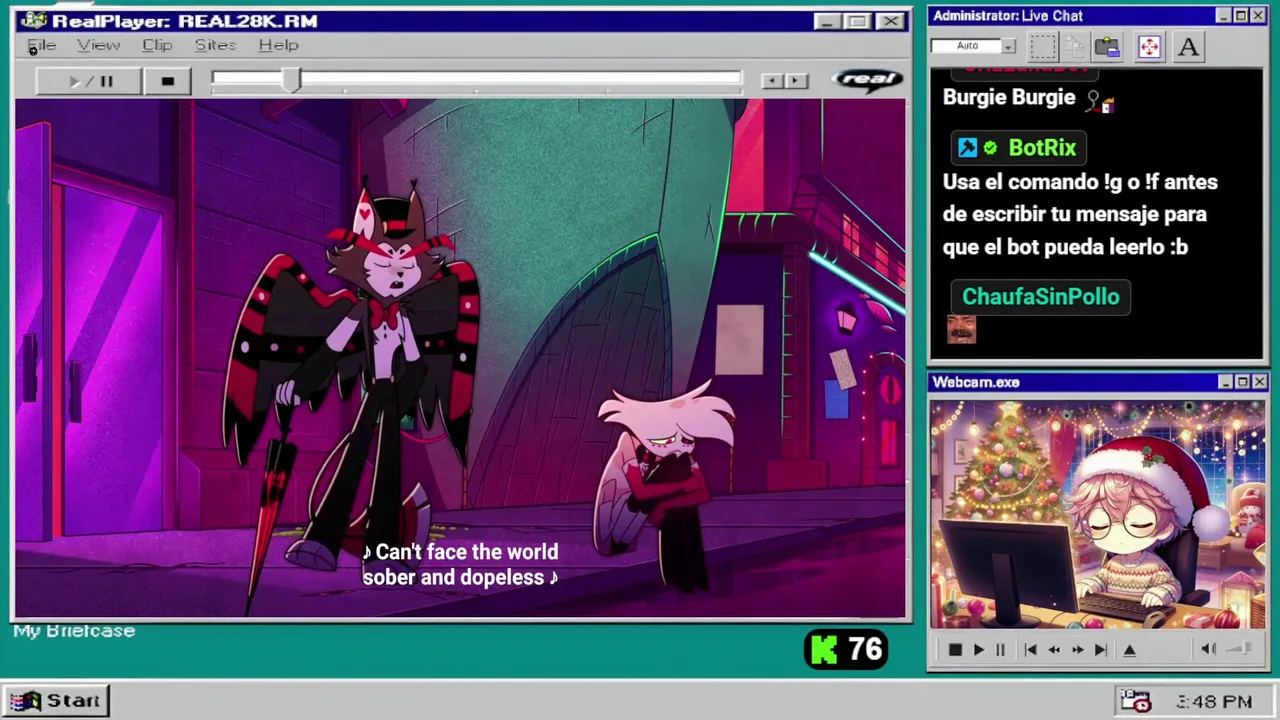
Task: Click the 3:48 PM system clock
Action: pos(1214,702)
